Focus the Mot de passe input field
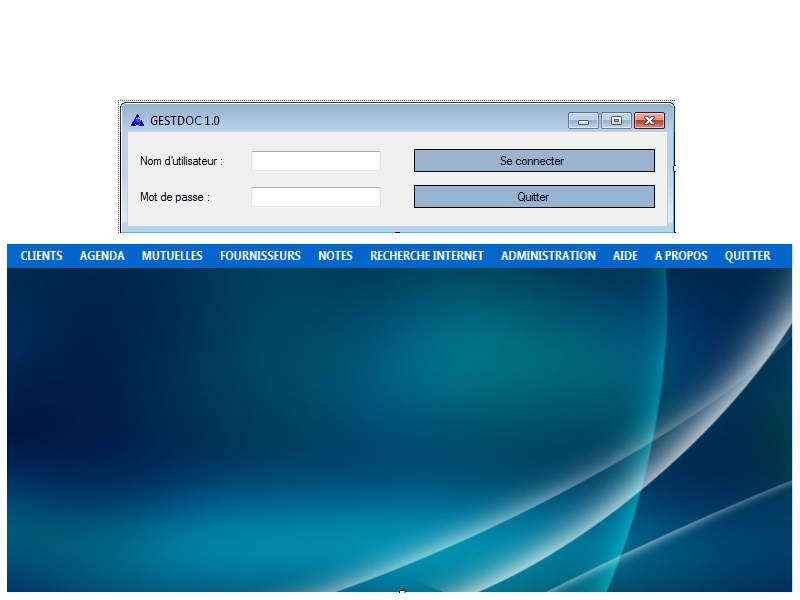The image size is (800, 600). (x=316, y=196)
